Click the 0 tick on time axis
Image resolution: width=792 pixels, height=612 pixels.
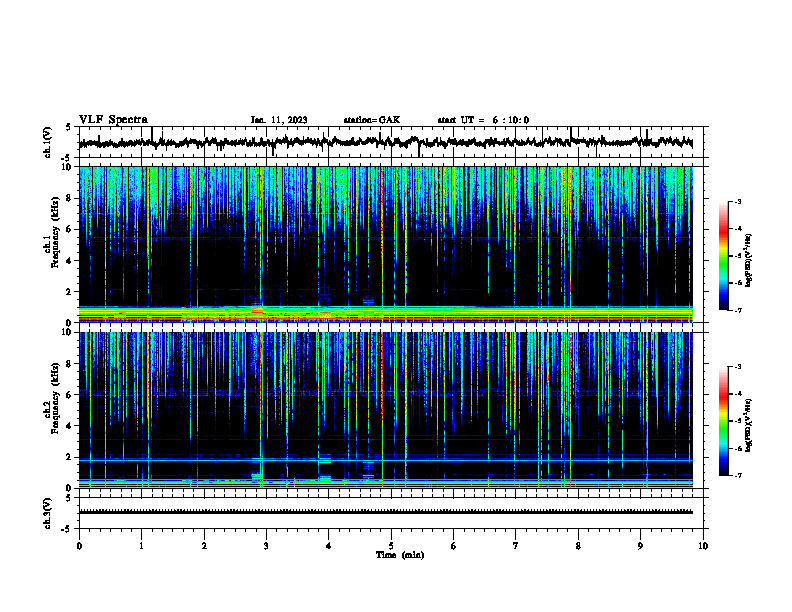(x=79, y=546)
